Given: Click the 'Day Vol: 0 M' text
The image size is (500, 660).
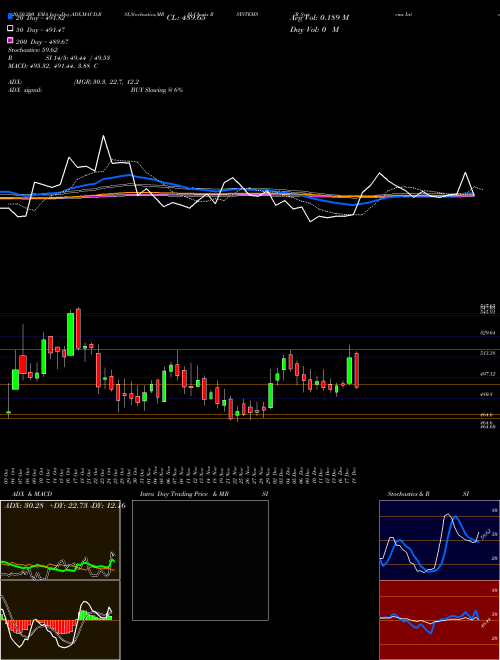Looking at the screenshot, I should pos(315,29).
